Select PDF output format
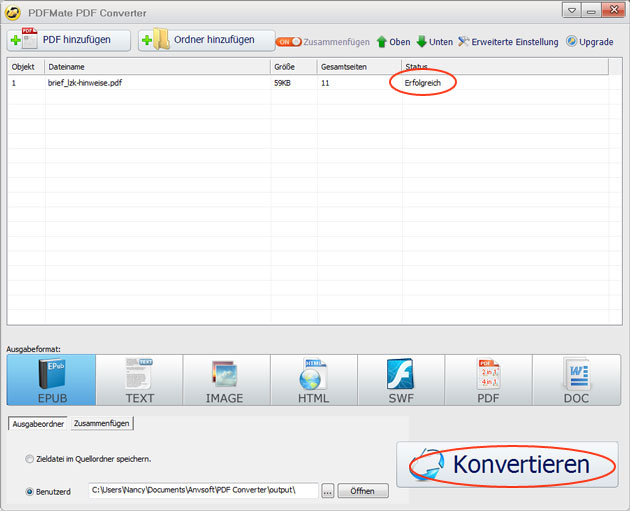 [488, 380]
